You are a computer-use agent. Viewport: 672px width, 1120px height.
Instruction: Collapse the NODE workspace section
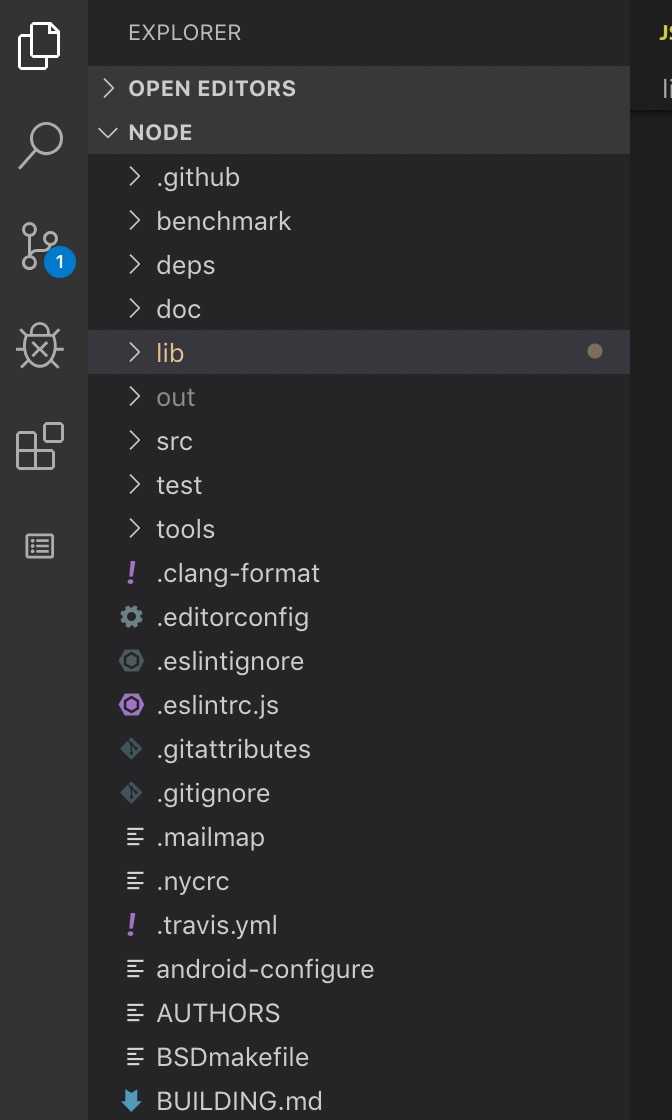(110, 132)
